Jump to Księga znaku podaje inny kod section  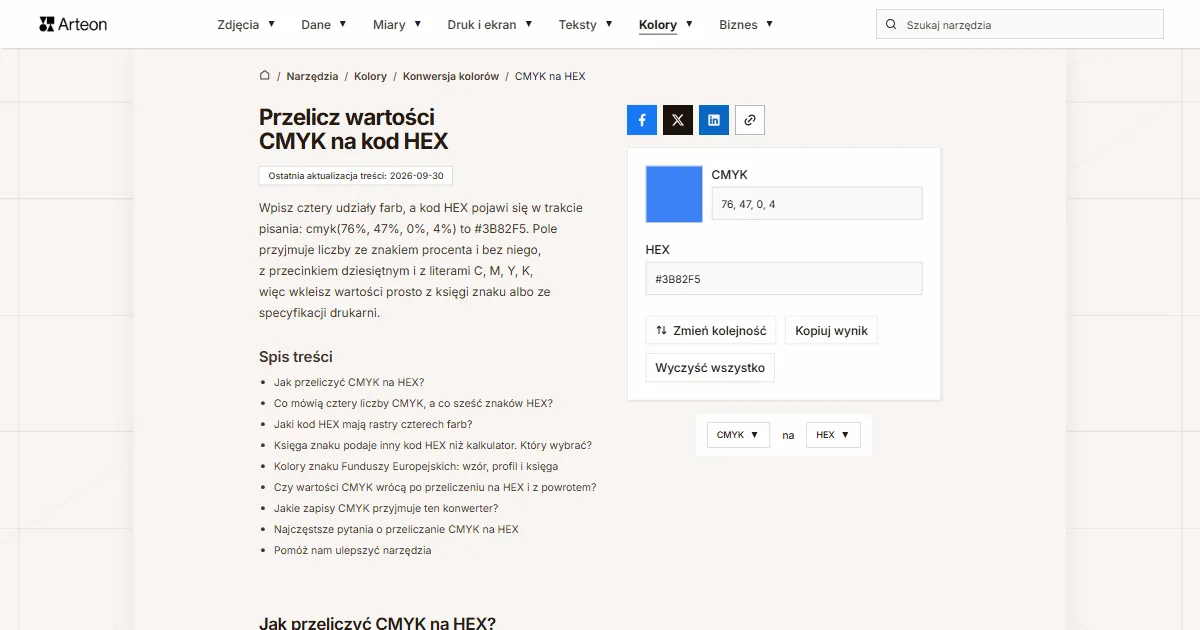coord(433,445)
